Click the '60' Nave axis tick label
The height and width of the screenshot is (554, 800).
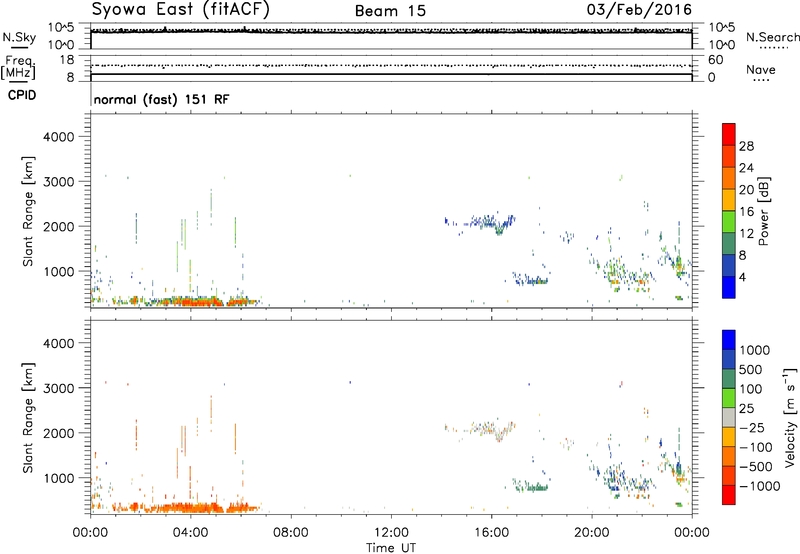click(x=715, y=60)
